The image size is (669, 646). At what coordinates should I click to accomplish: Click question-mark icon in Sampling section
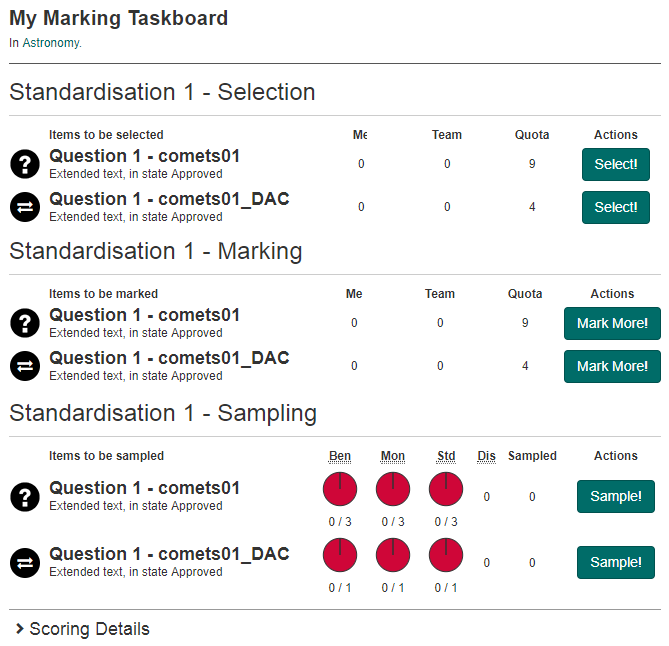tap(25, 496)
